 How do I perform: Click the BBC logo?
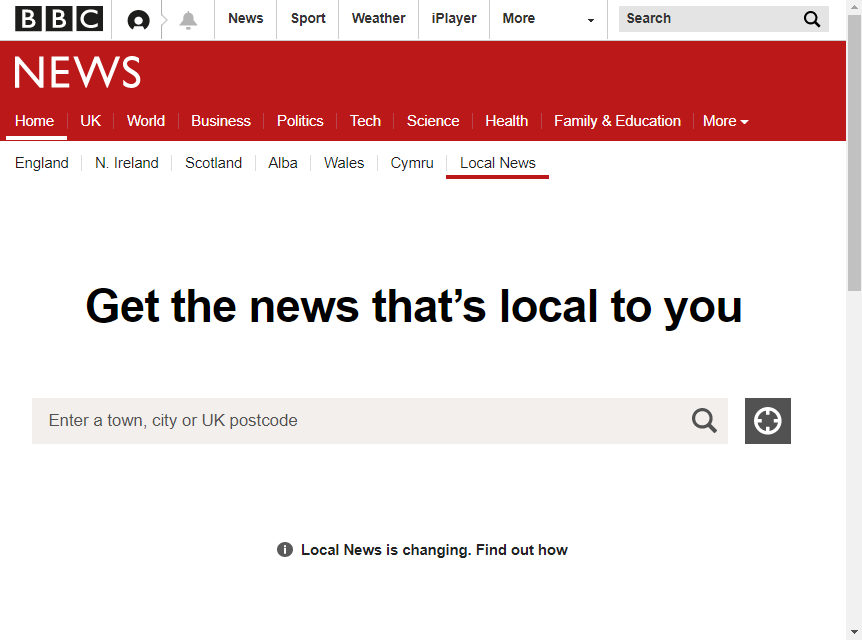coord(59,19)
